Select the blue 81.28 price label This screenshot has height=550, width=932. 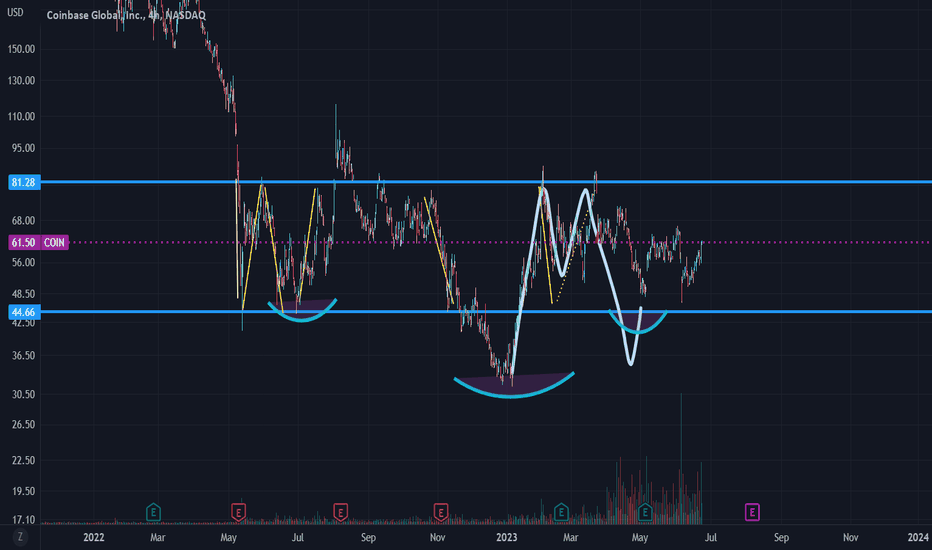click(x=24, y=182)
